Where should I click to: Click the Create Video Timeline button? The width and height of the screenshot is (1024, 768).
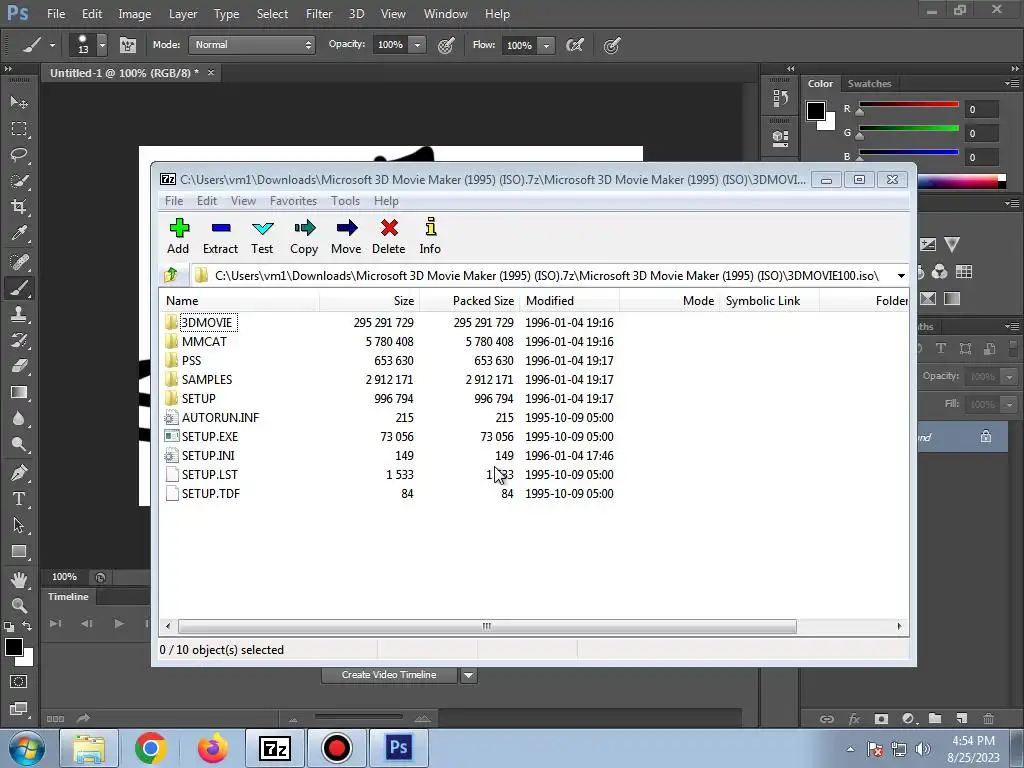tap(389, 675)
